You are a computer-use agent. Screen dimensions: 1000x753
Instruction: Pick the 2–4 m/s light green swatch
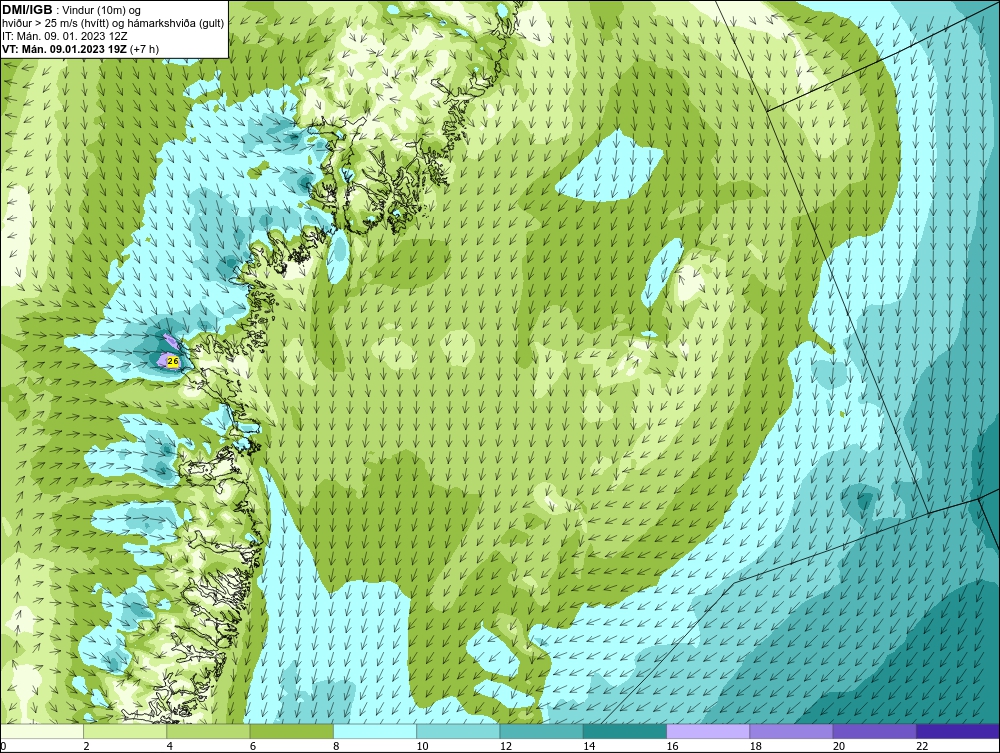[x=125, y=731]
